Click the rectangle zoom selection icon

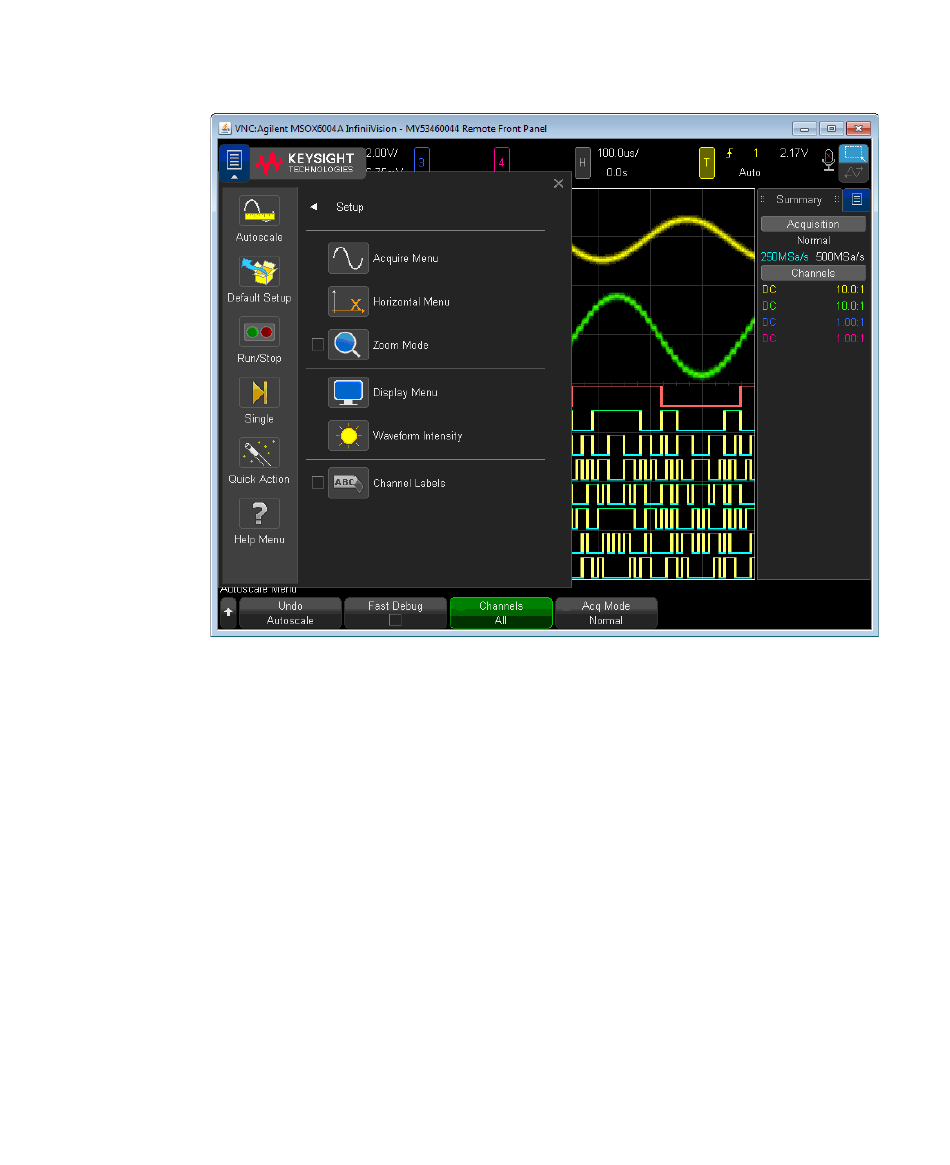point(853,154)
